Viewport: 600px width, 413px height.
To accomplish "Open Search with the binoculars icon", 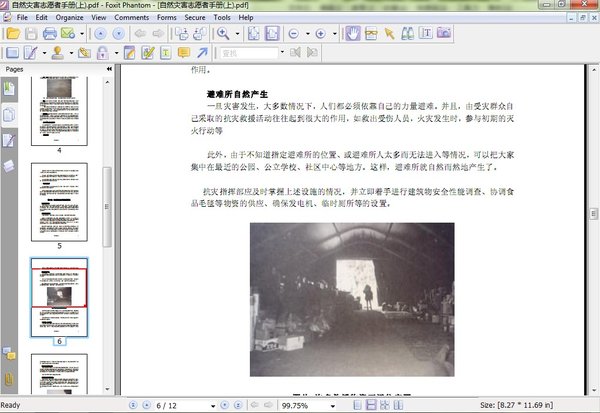I will tap(408, 34).
